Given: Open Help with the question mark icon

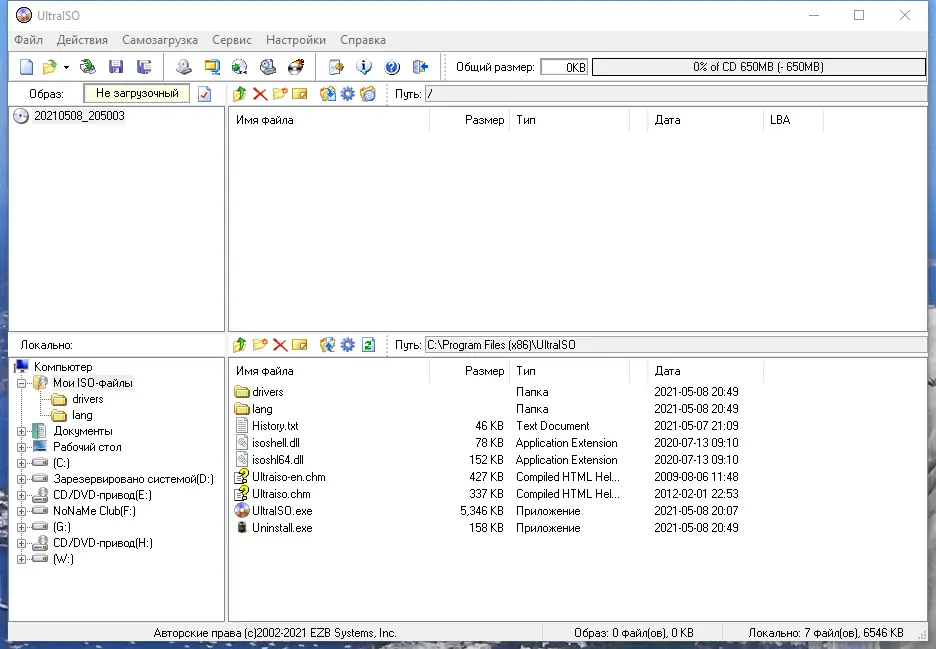Looking at the screenshot, I should (392, 67).
